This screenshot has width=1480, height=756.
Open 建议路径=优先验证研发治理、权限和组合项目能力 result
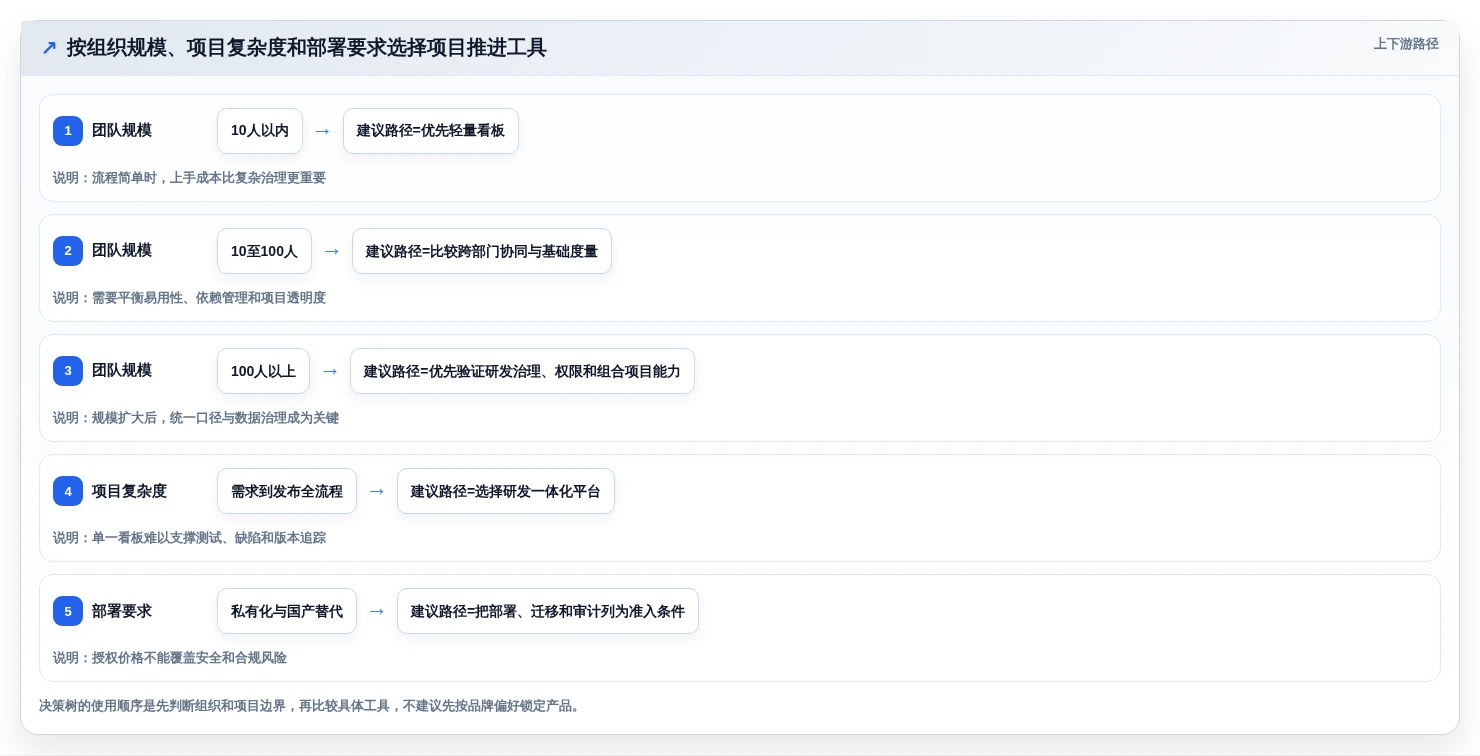(522, 371)
